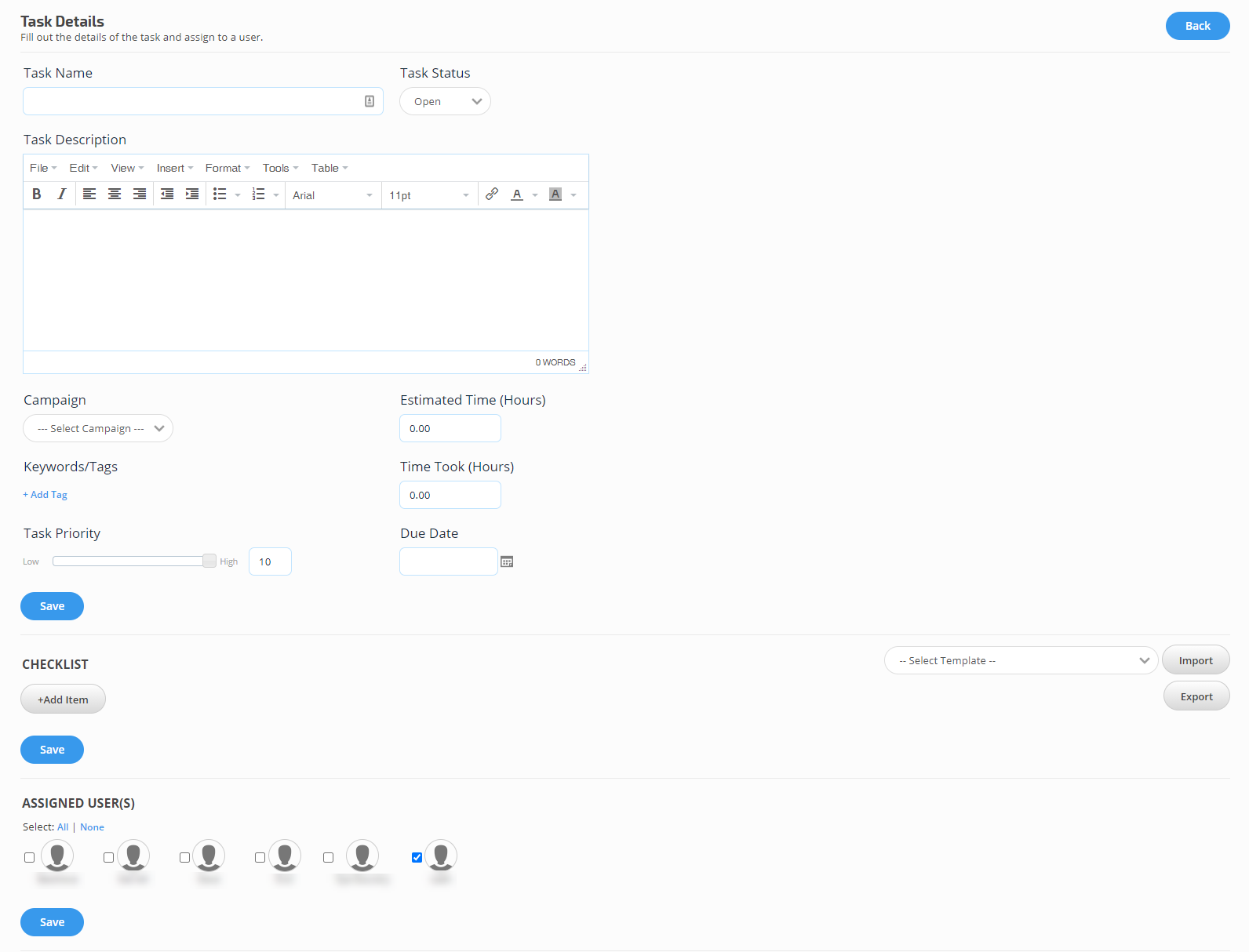The image size is (1249, 952).
Task: Open the Select Campaign dropdown
Action: coord(98,428)
